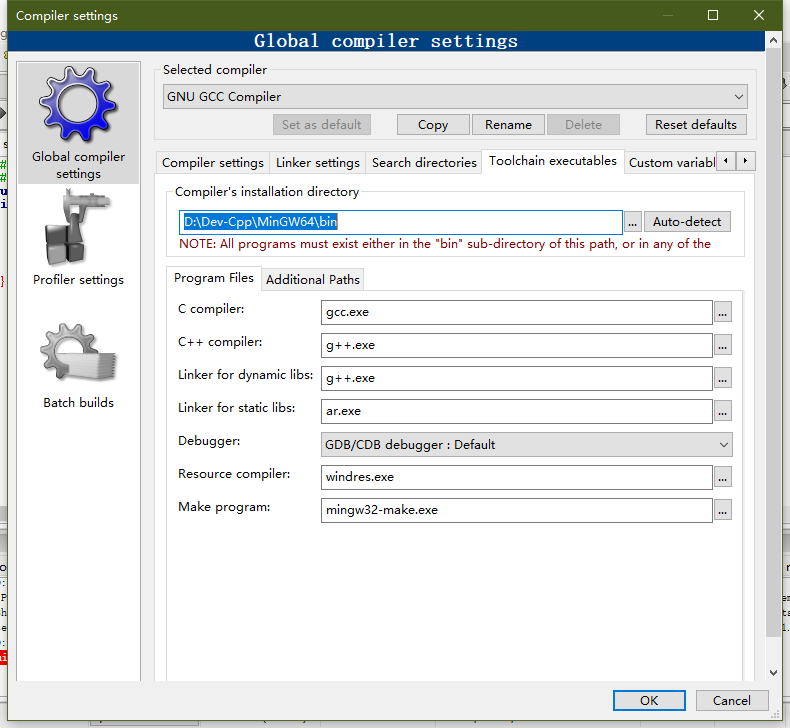790x728 pixels.
Task: Confirm with the OK button
Action: coord(649,701)
